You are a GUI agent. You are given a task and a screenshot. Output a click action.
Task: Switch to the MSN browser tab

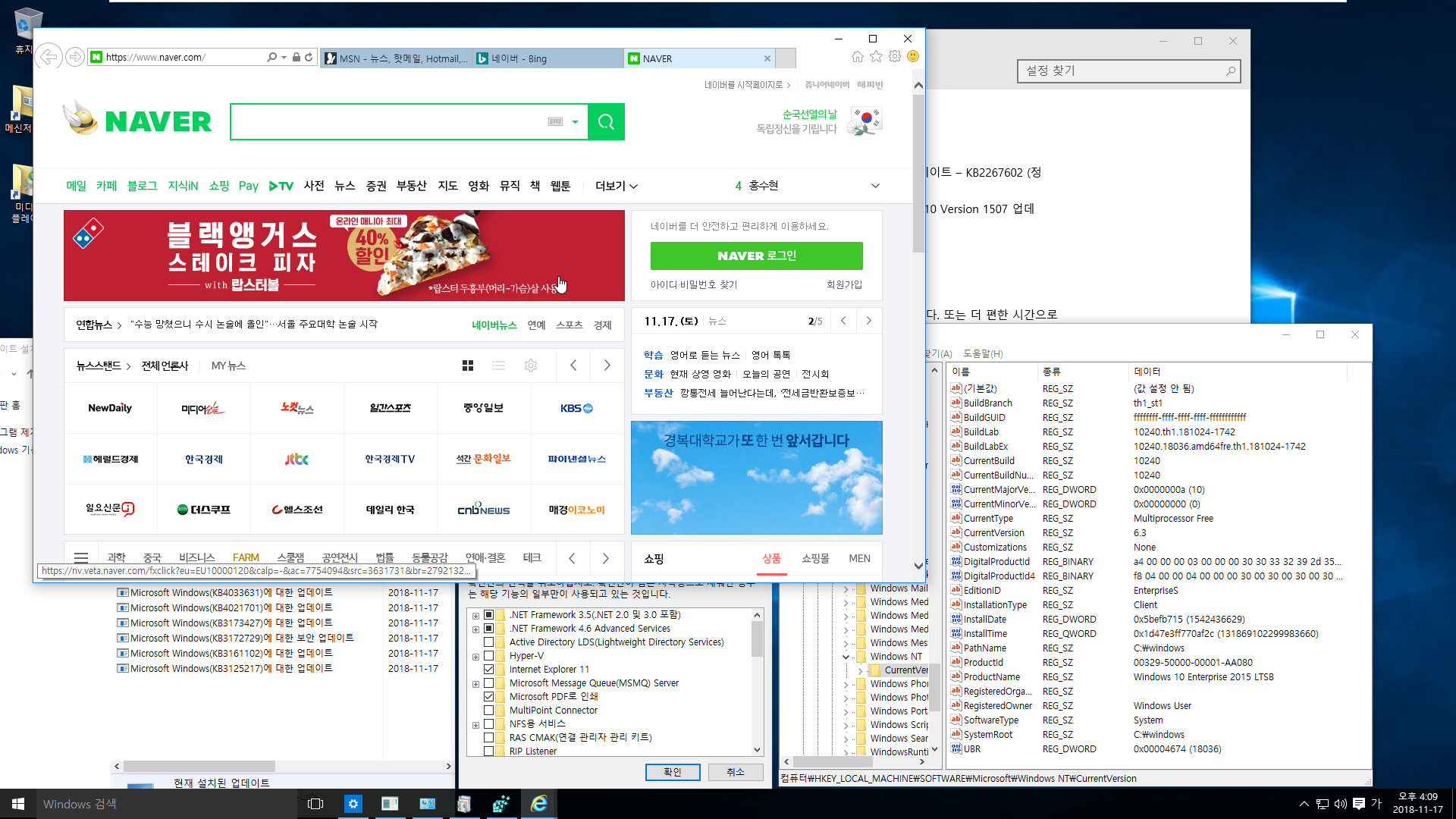pyautogui.click(x=397, y=58)
